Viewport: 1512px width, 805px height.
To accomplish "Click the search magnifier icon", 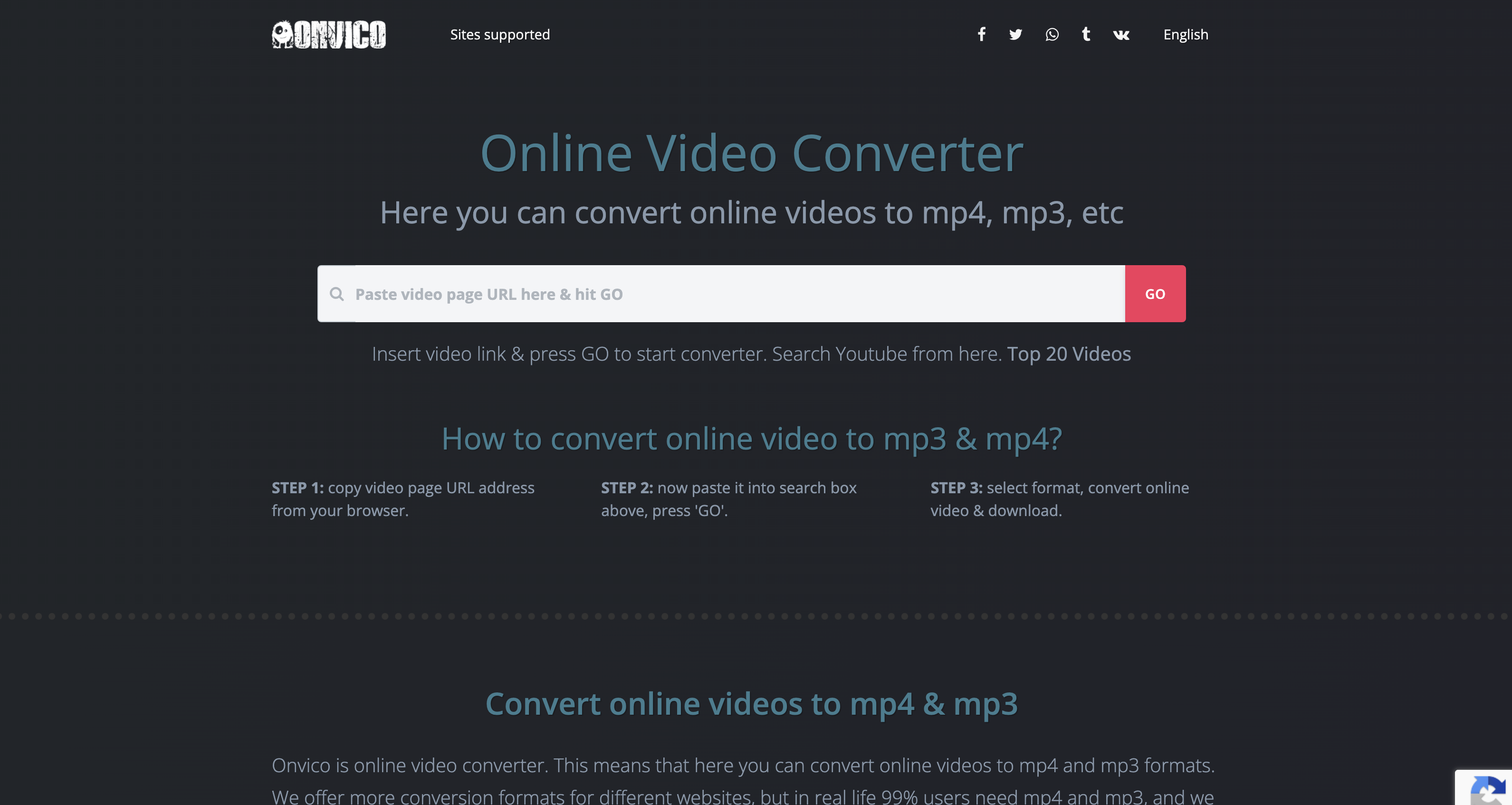I will 337,294.
